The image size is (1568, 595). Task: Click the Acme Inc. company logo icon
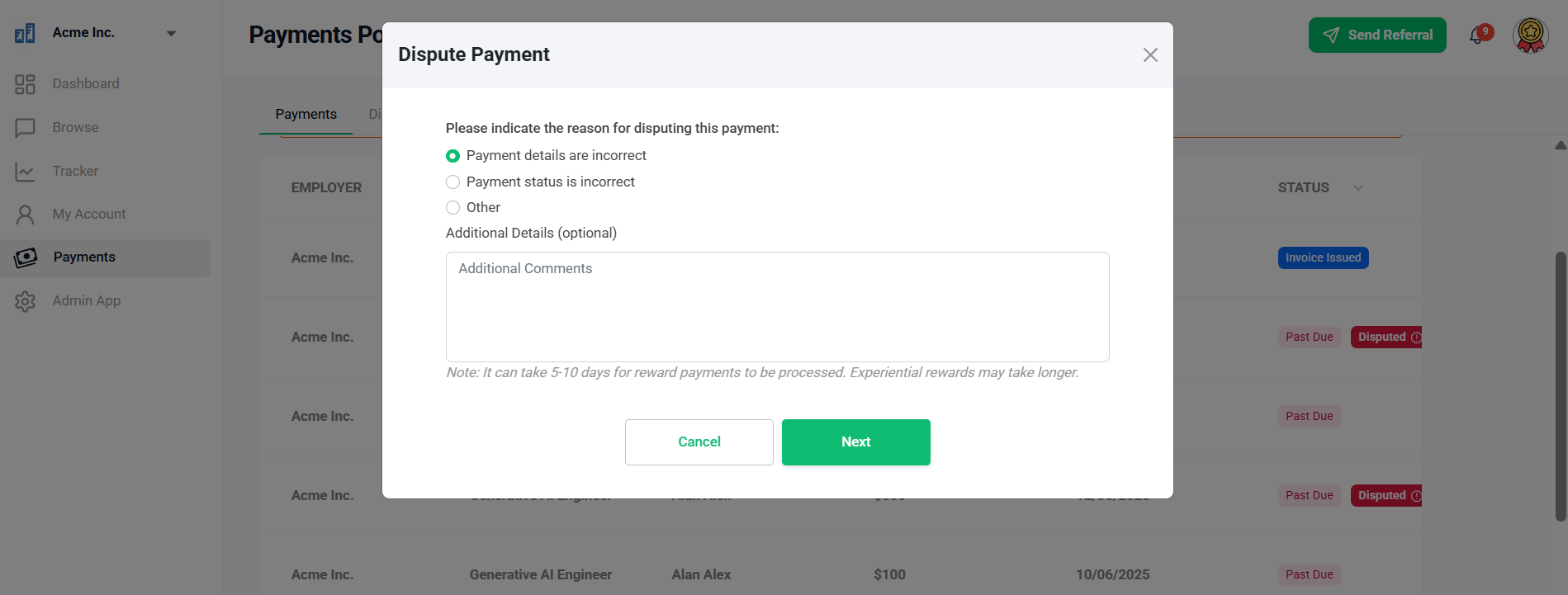click(25, 33)
